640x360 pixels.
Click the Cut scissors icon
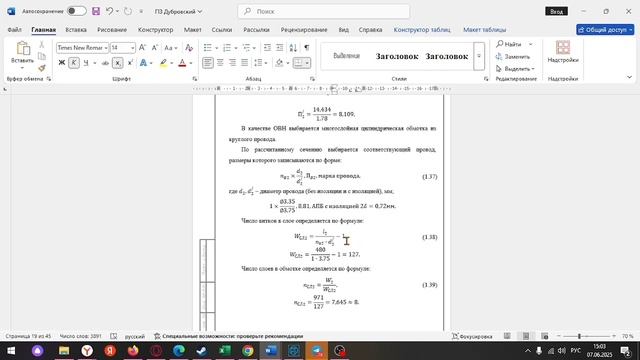42,44
